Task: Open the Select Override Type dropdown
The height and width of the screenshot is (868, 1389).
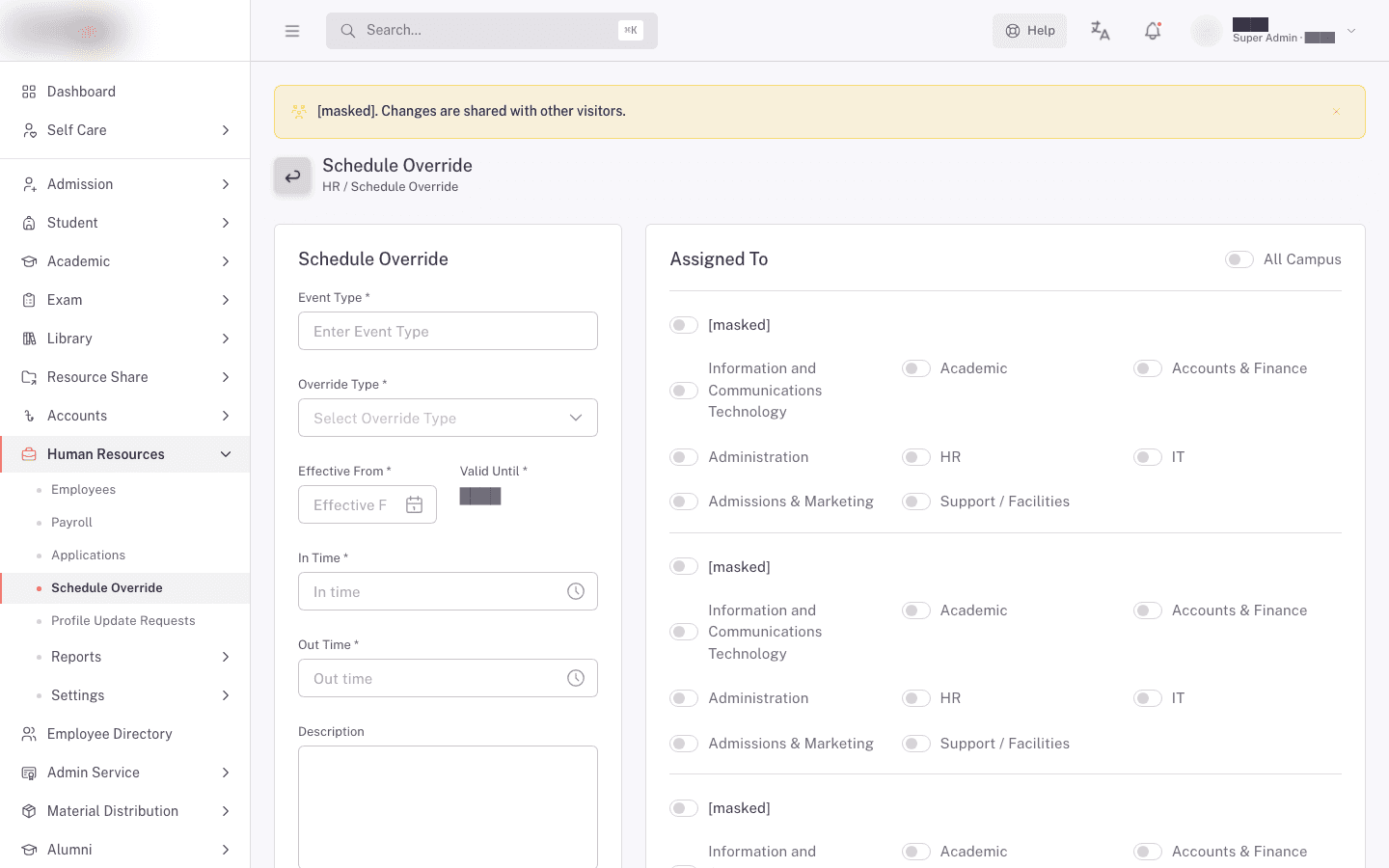Action: (448, 418)
